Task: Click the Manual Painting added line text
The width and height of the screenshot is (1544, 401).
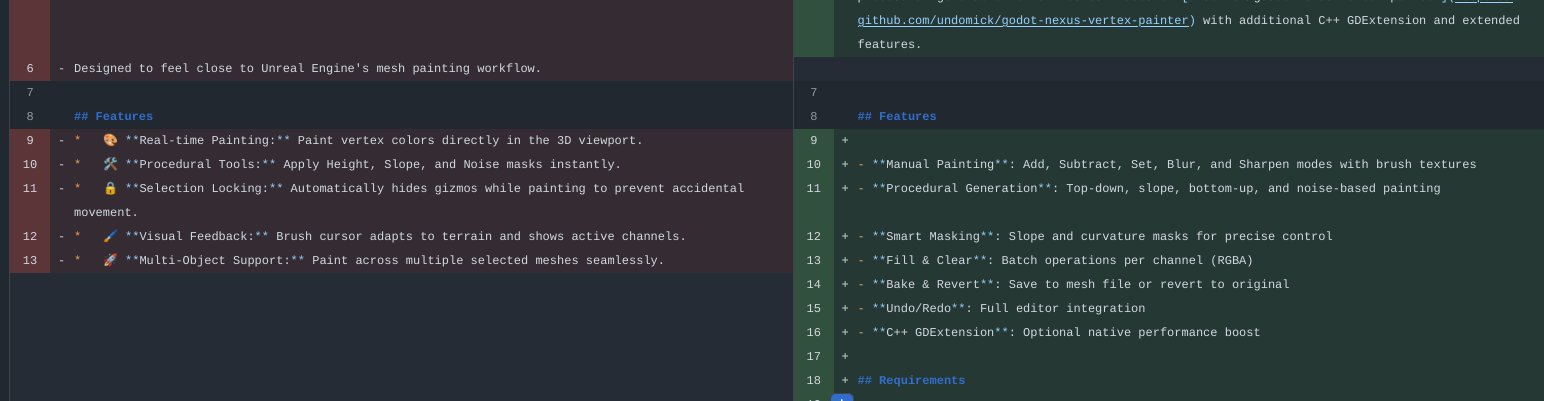Action: [1166, 165]
